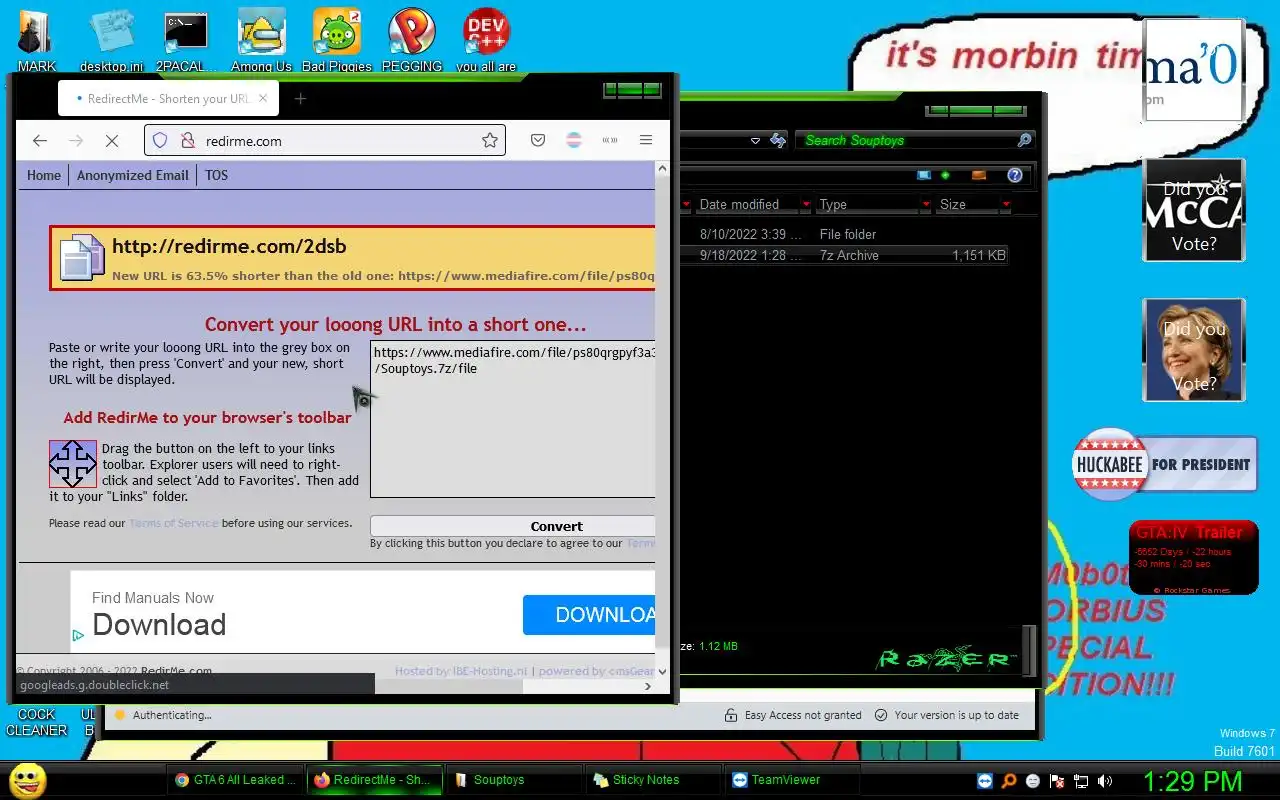Image resolution: width=1280 pixels, height=800 pixels.
Task: Click the double-bracket extension icon in Firefox toolbar
Action: [x=610, y=141]
